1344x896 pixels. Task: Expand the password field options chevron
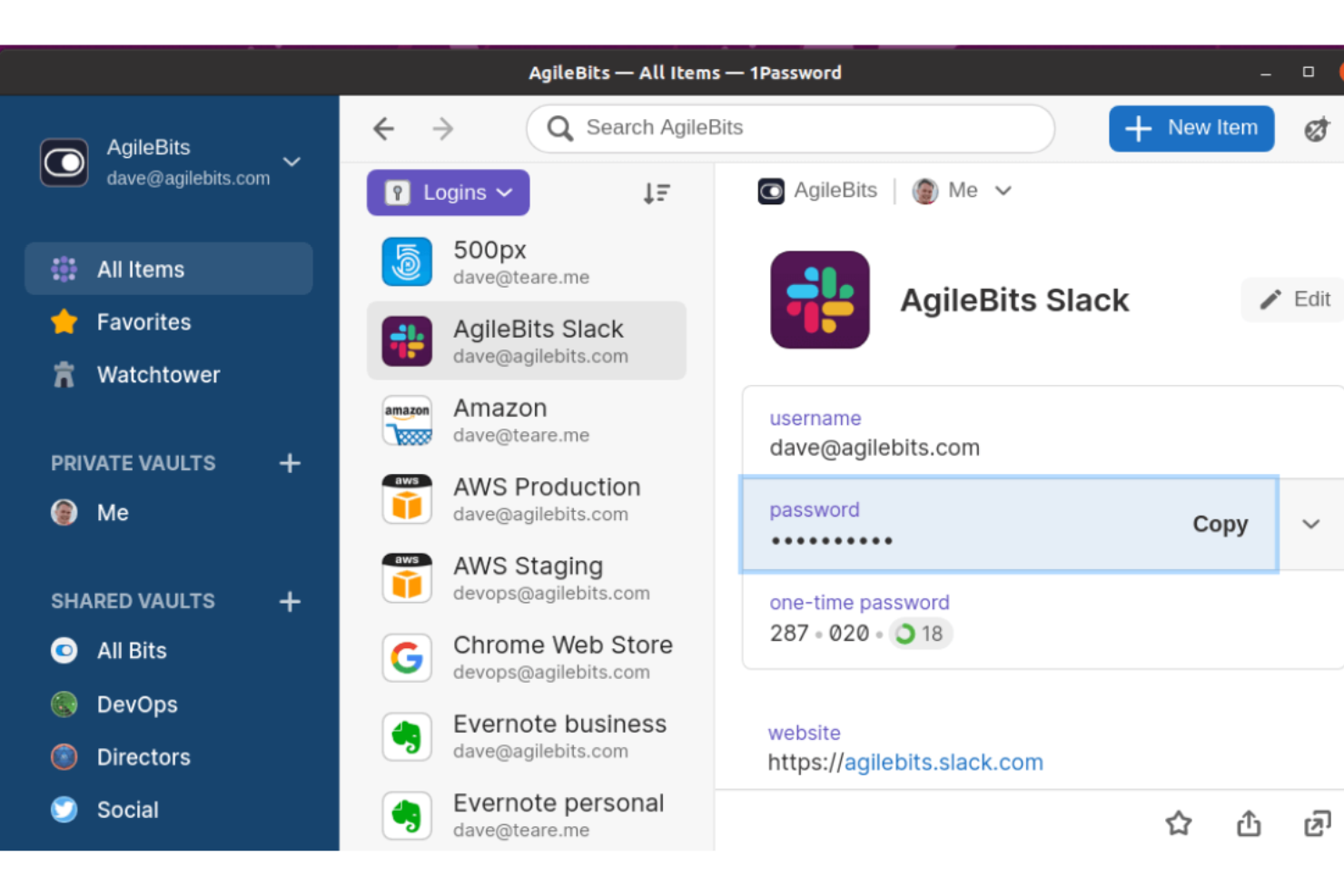(1310, 524)
